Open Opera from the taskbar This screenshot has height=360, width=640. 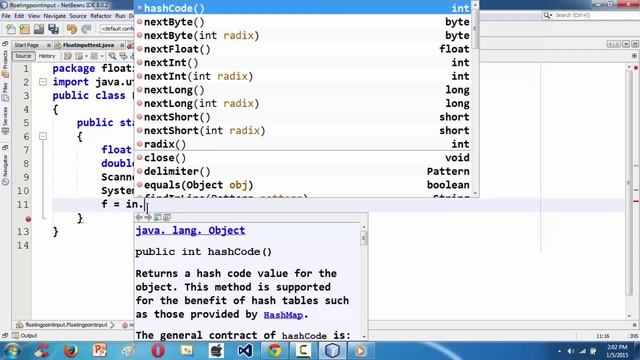158,351
